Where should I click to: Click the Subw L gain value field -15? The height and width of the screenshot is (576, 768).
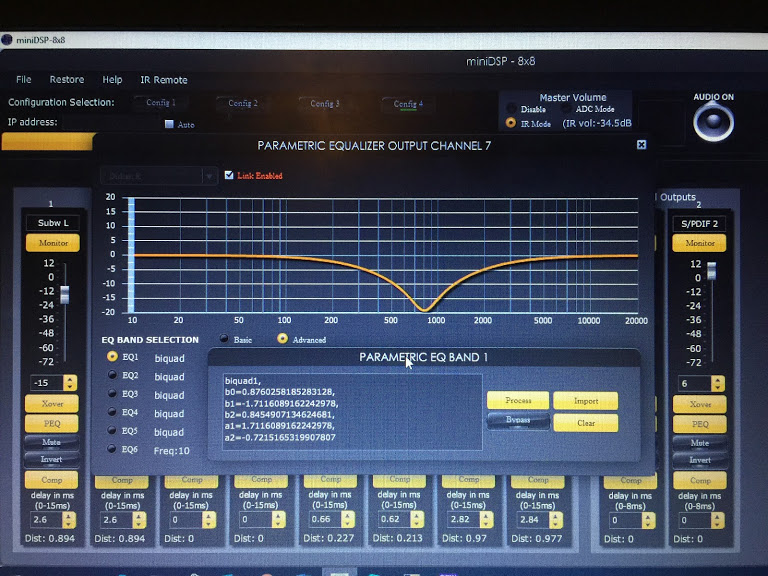pyautogui.click(x=47, y=383)
